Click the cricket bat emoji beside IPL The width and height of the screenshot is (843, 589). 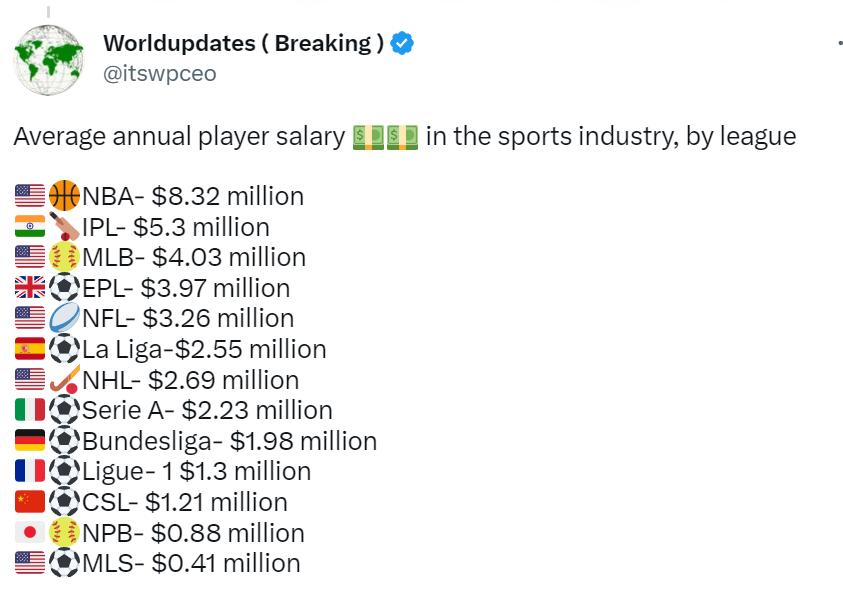pyautogui.click(x=64, y=226)
